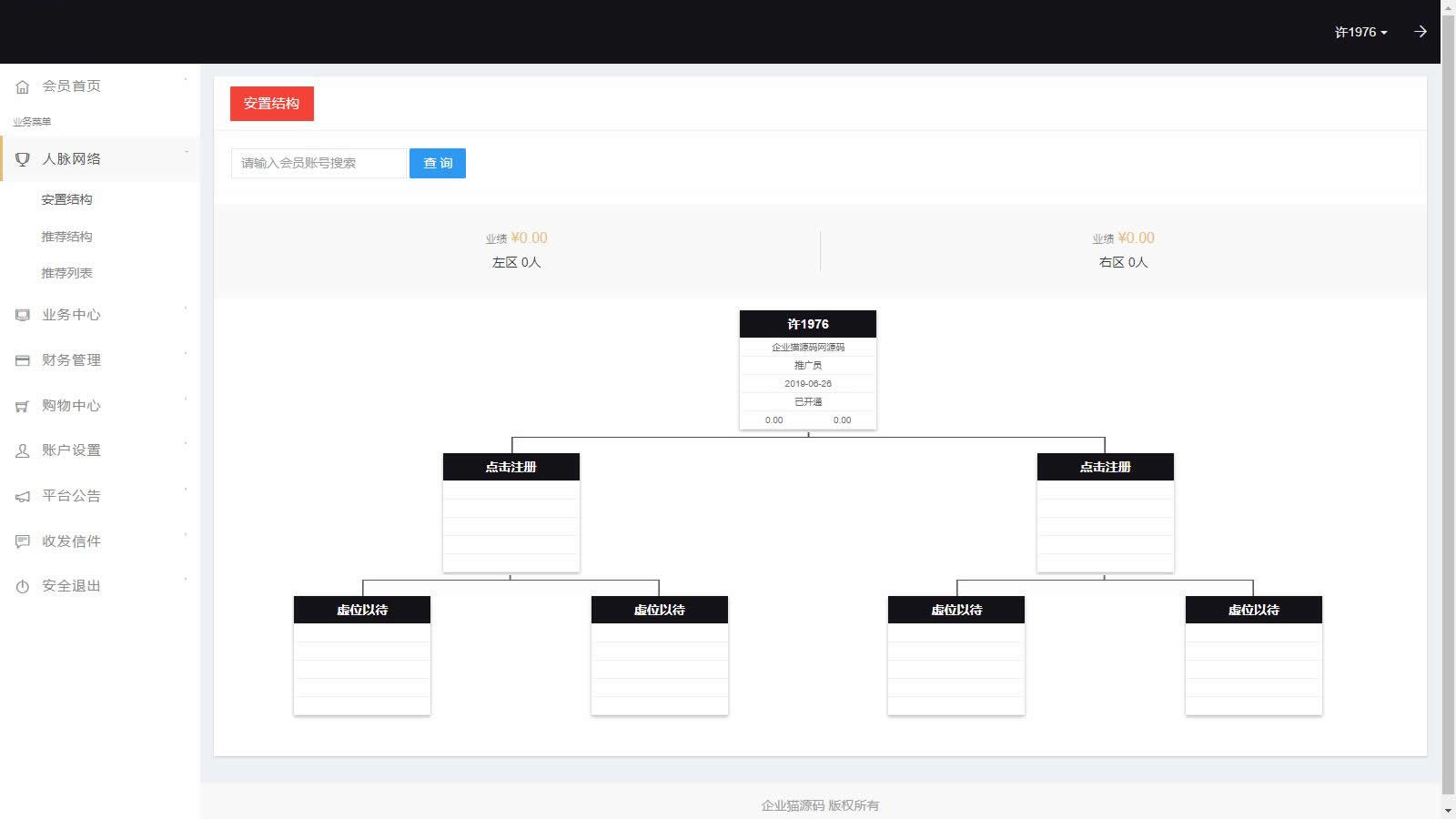
Task: Click the home icon beside 会员首页
Action: 23,86
